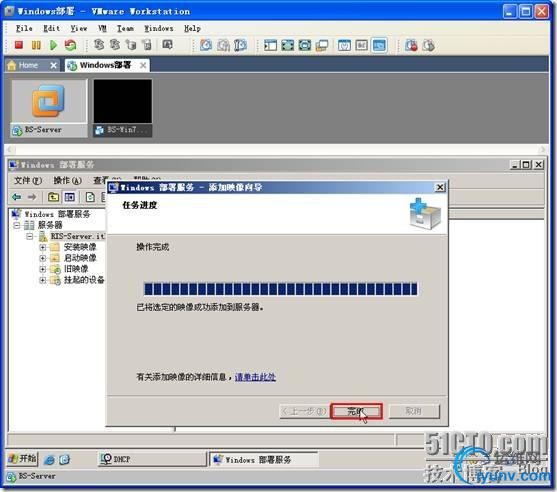Open the VM menu

tap(102, 28)
